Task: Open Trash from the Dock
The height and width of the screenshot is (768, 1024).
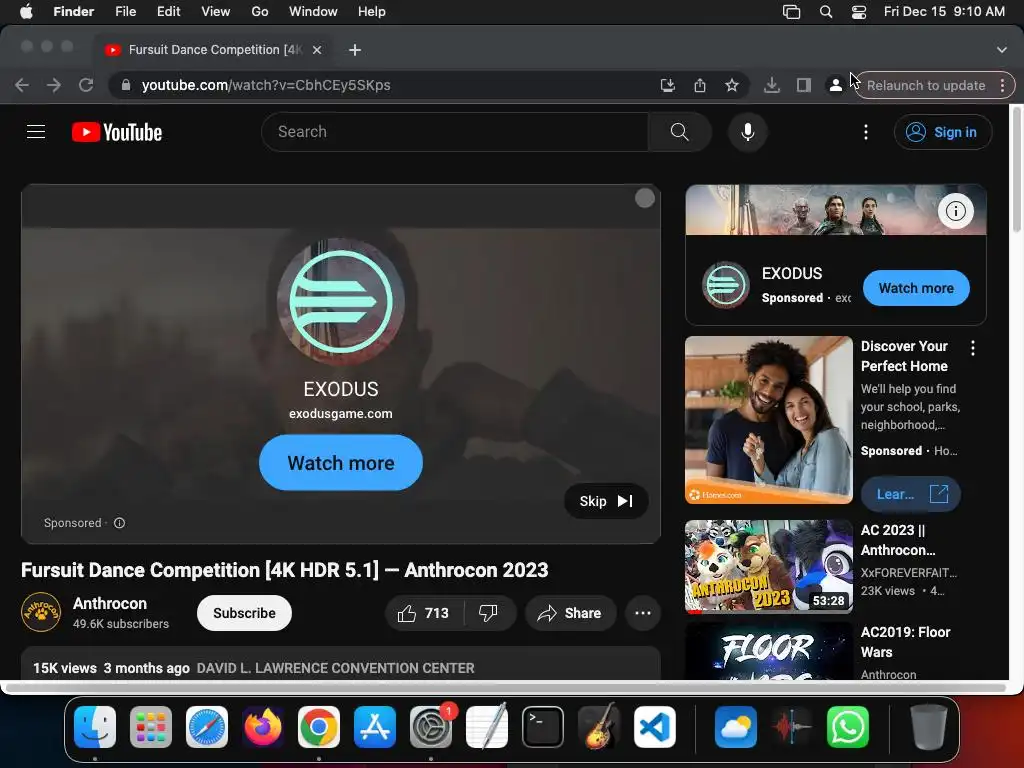Action: coord(928,727)
